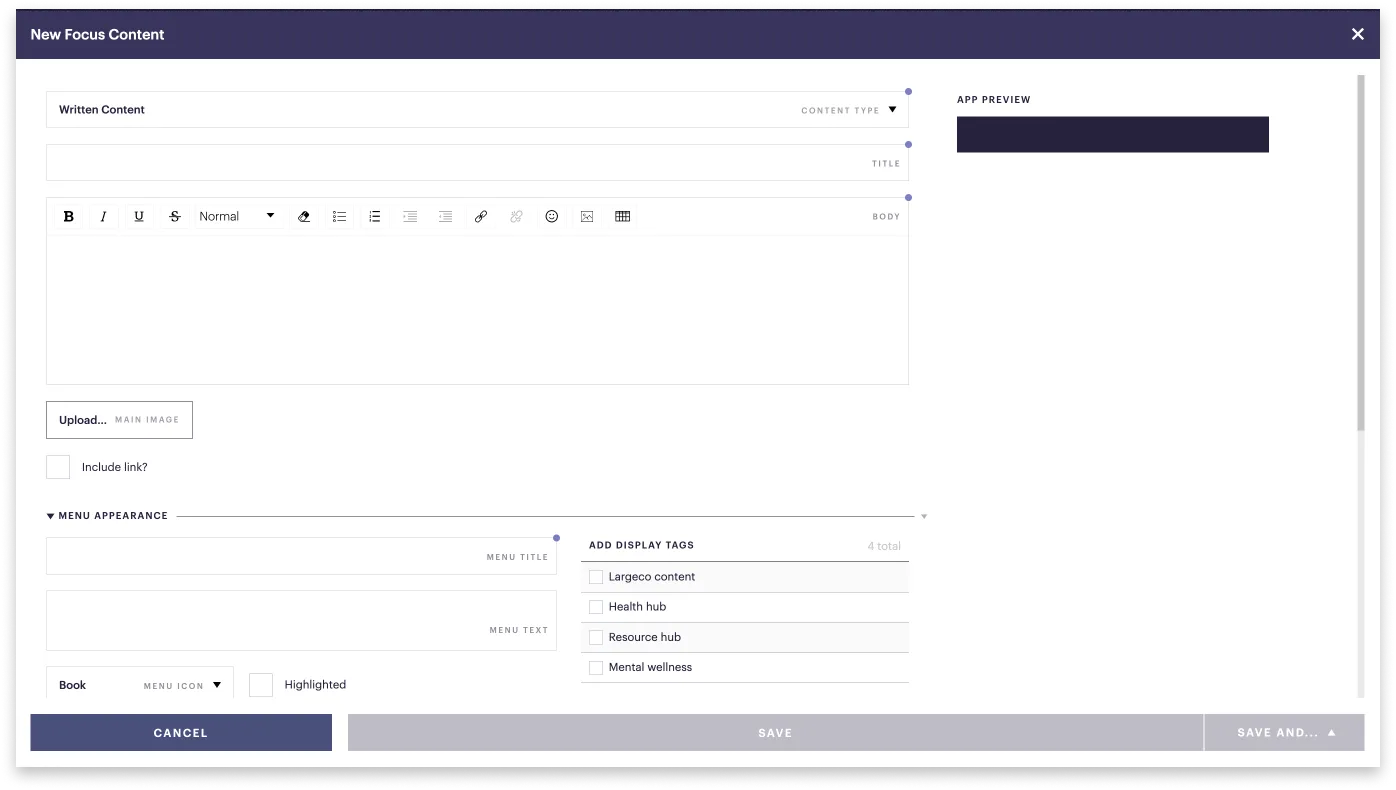Click the Save button
The width and height of the screenshot is (1396, 790).
tap(775, 733)
